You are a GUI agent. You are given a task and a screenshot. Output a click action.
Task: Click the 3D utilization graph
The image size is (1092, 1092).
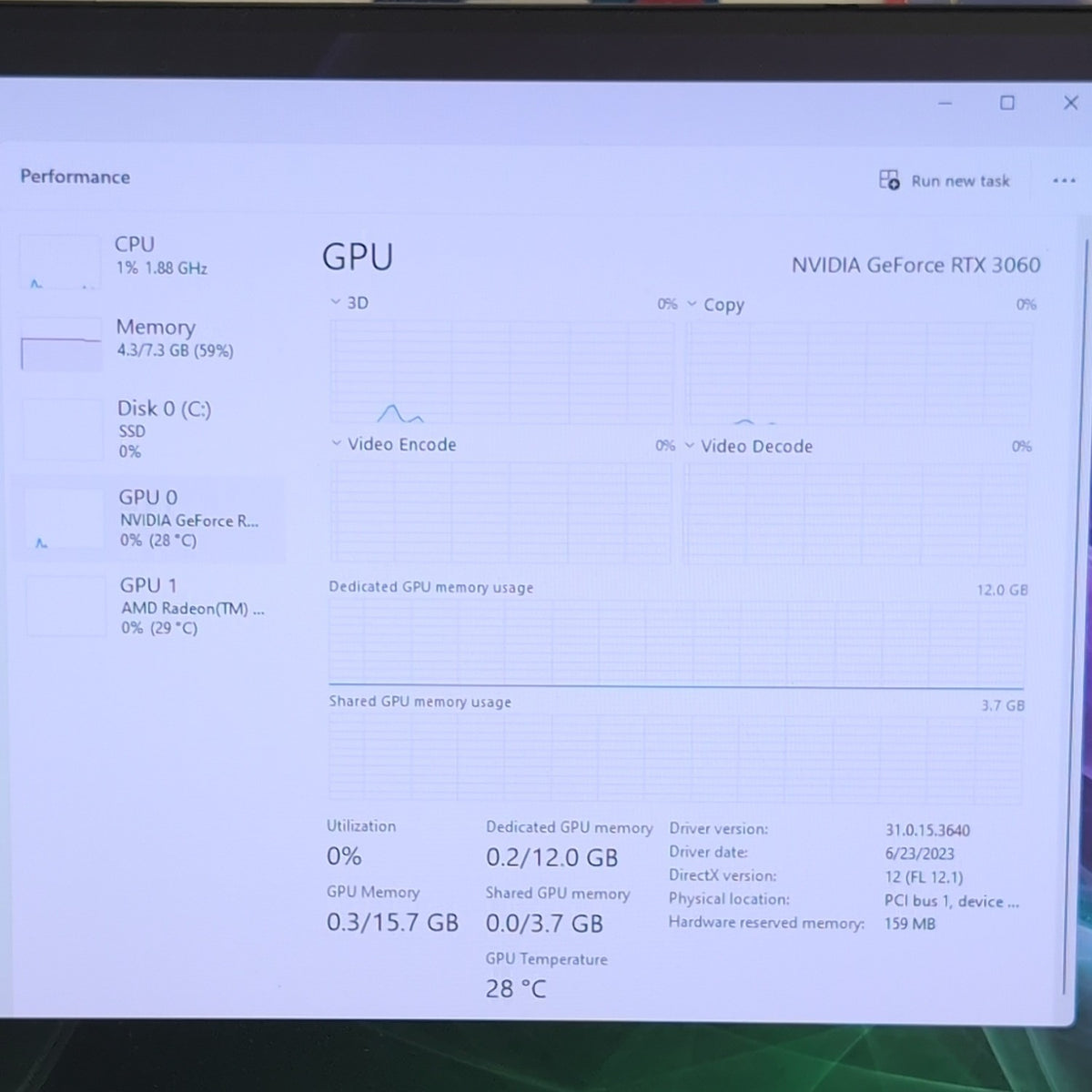click(x=502, y=371)
